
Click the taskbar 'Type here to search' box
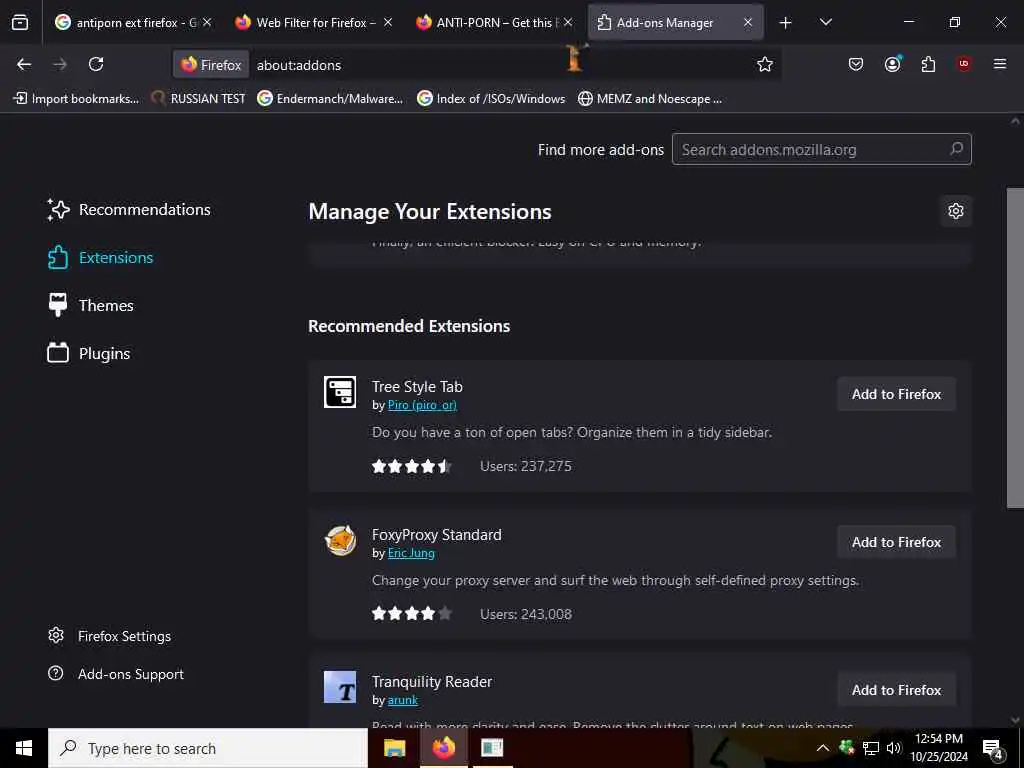click(208, 748)
